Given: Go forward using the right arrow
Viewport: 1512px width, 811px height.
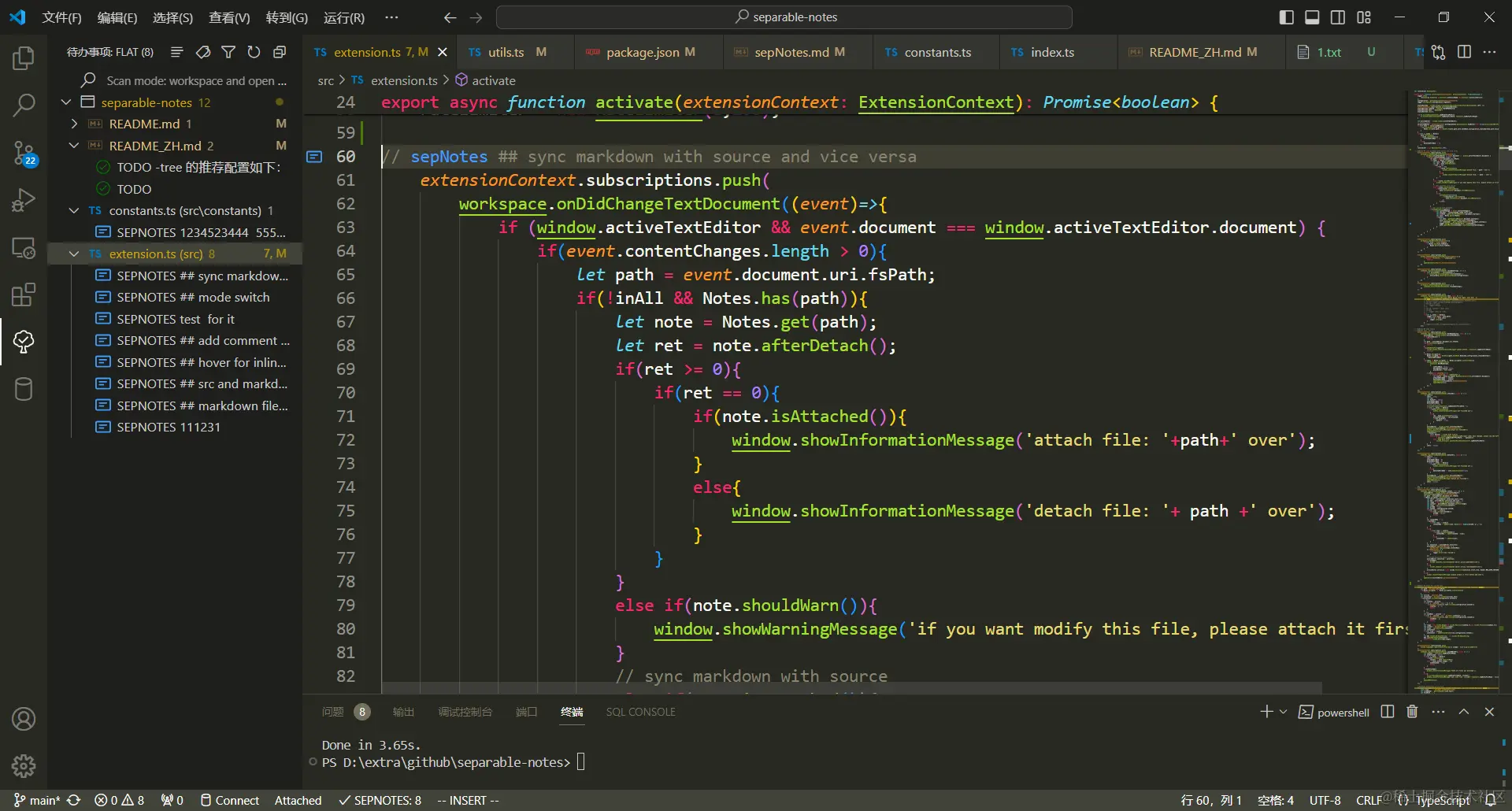Looking at the screenshot, I should pyautogui.click(x=476, y=17).
